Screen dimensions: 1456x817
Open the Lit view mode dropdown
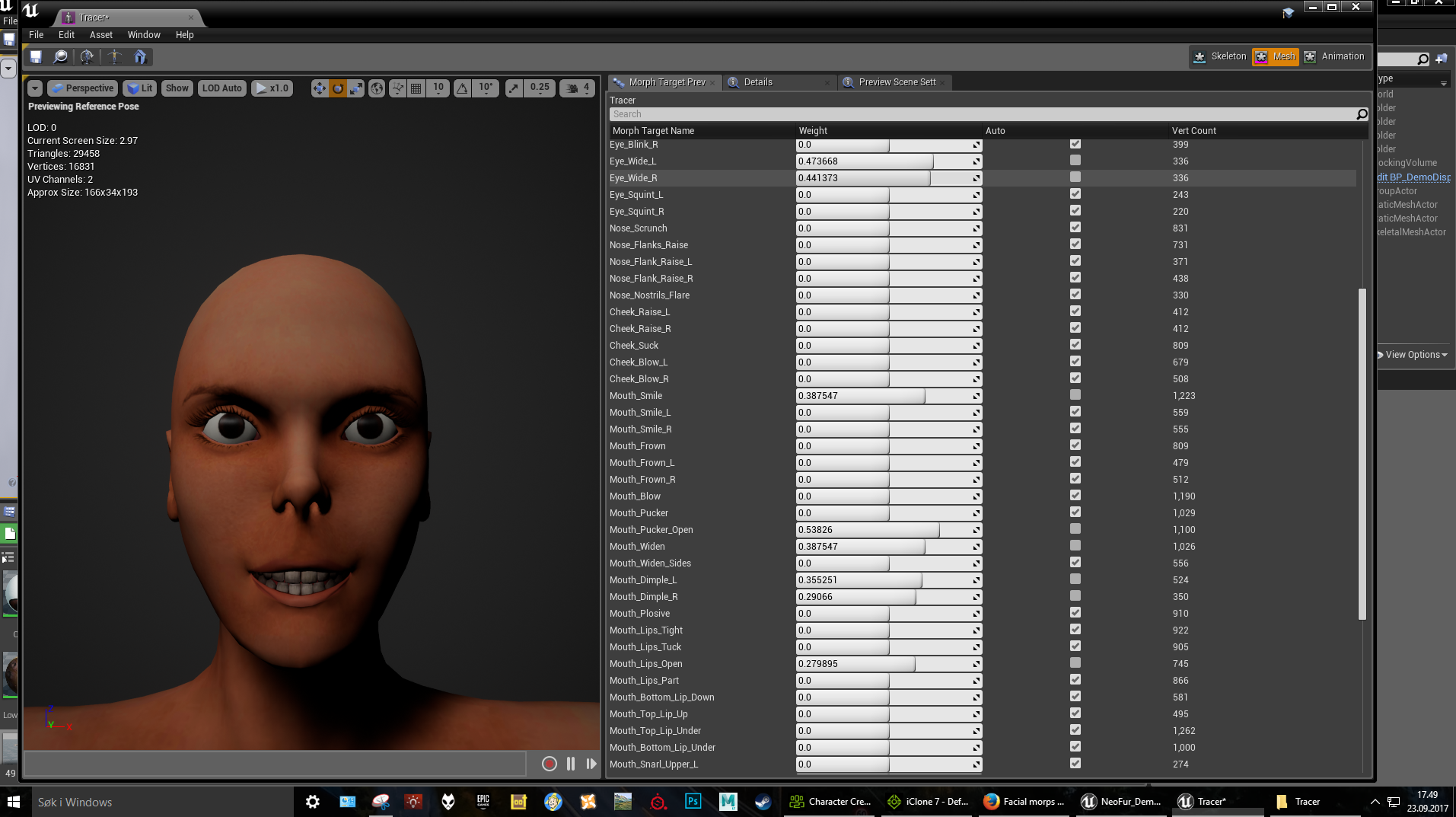[140, 88]
